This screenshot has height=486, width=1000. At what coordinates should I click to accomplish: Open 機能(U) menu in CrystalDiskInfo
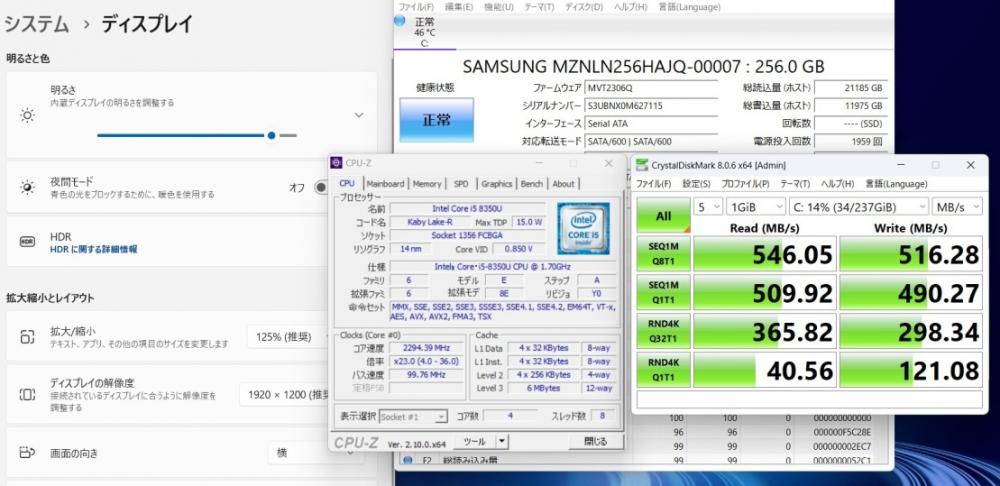point(499,7)
